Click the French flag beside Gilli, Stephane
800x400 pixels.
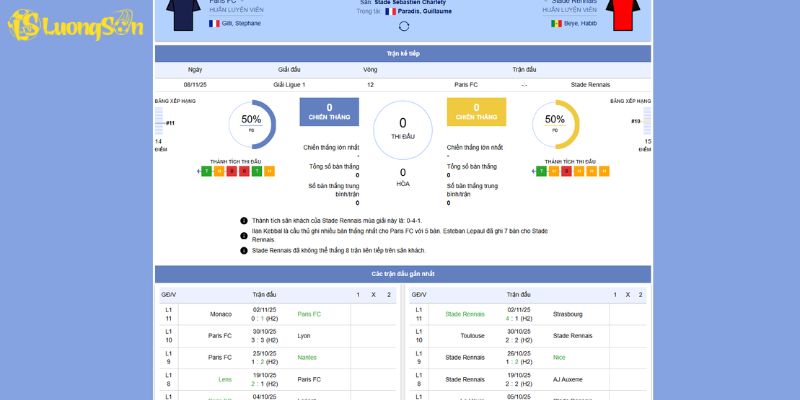coord(214,23)
